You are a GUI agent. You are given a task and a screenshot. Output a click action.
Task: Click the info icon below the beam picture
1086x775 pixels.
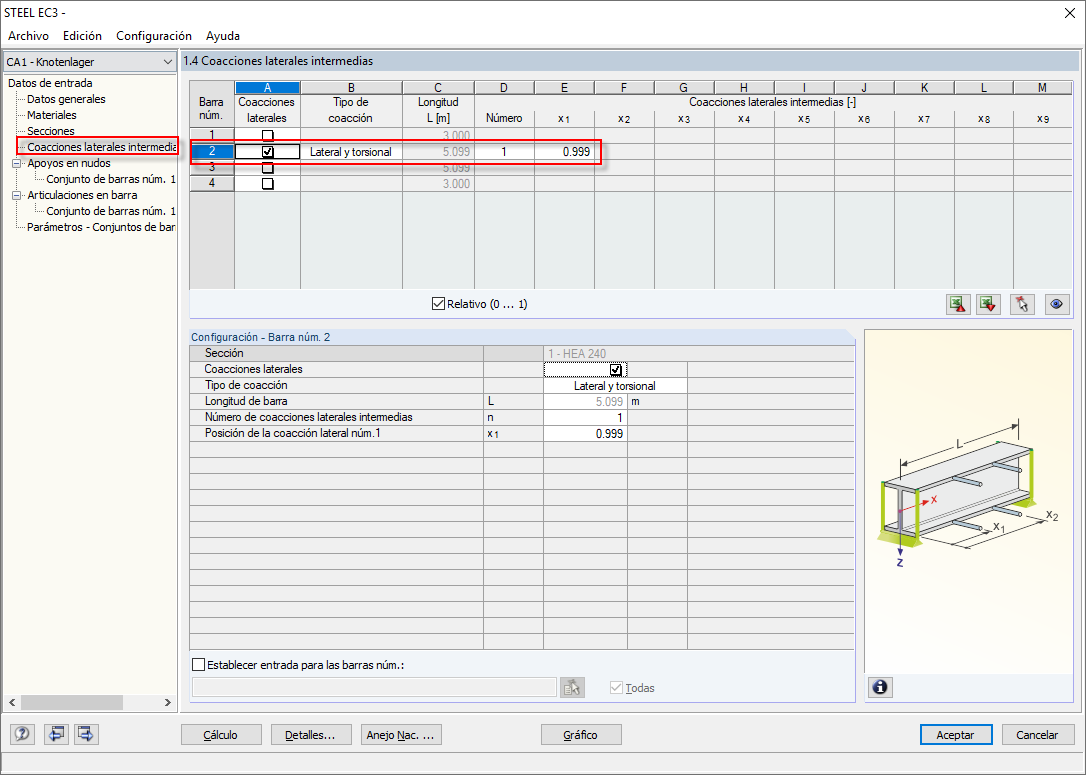[x=880, y=687]
